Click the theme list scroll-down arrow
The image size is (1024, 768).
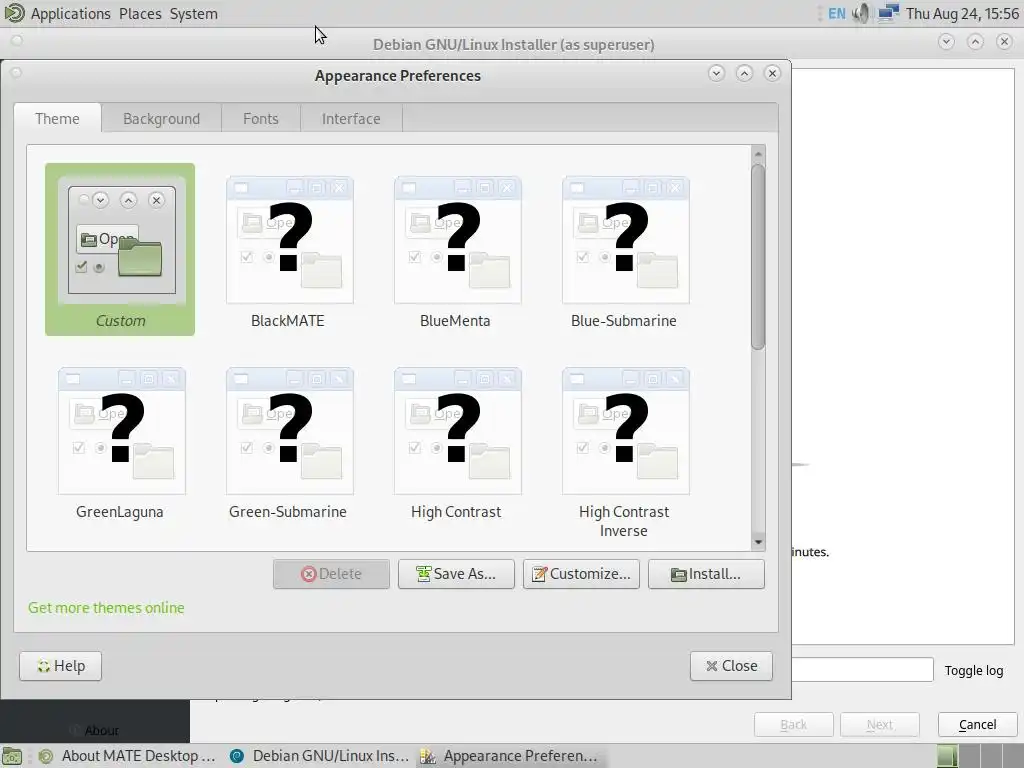coord(758,542)
